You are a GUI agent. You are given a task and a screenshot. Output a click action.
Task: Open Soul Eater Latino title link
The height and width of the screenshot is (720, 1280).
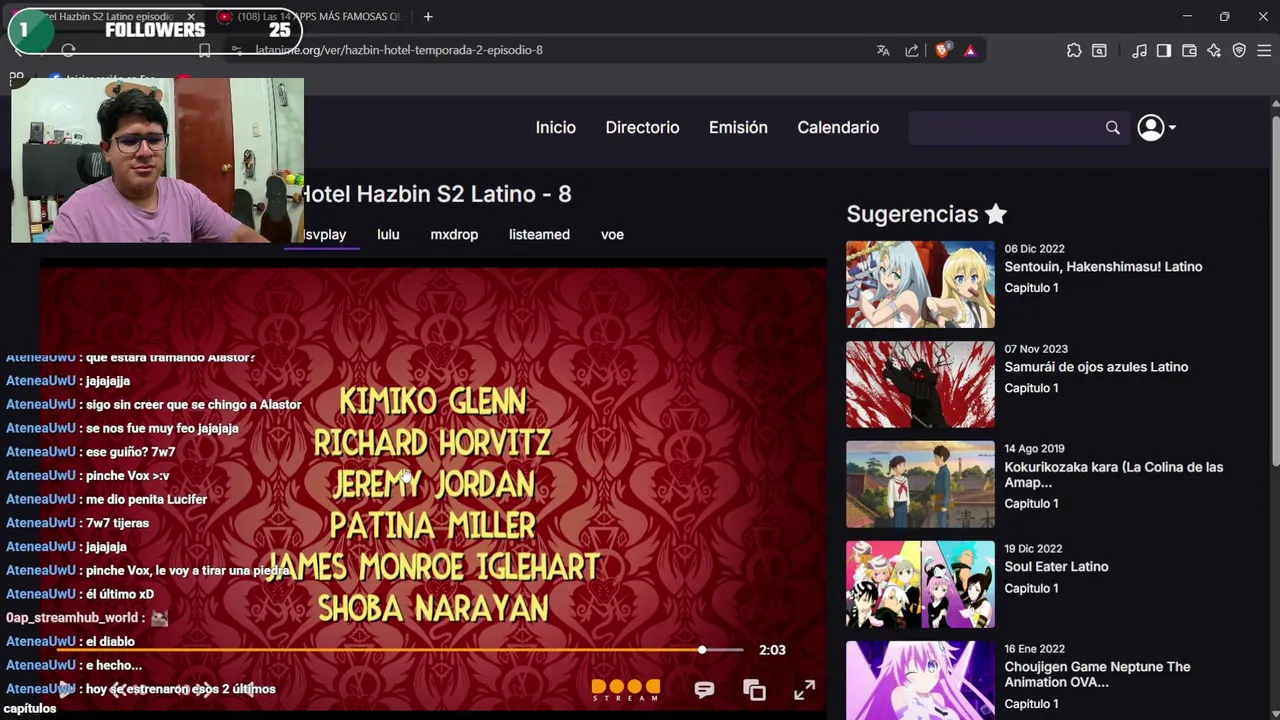(1056, 567)
